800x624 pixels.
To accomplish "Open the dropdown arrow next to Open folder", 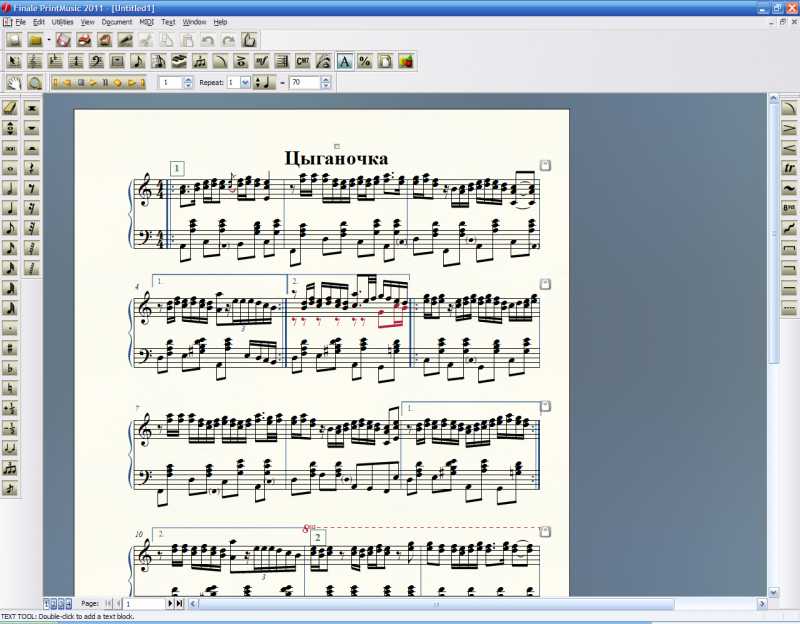I will (x=49, y=40).
